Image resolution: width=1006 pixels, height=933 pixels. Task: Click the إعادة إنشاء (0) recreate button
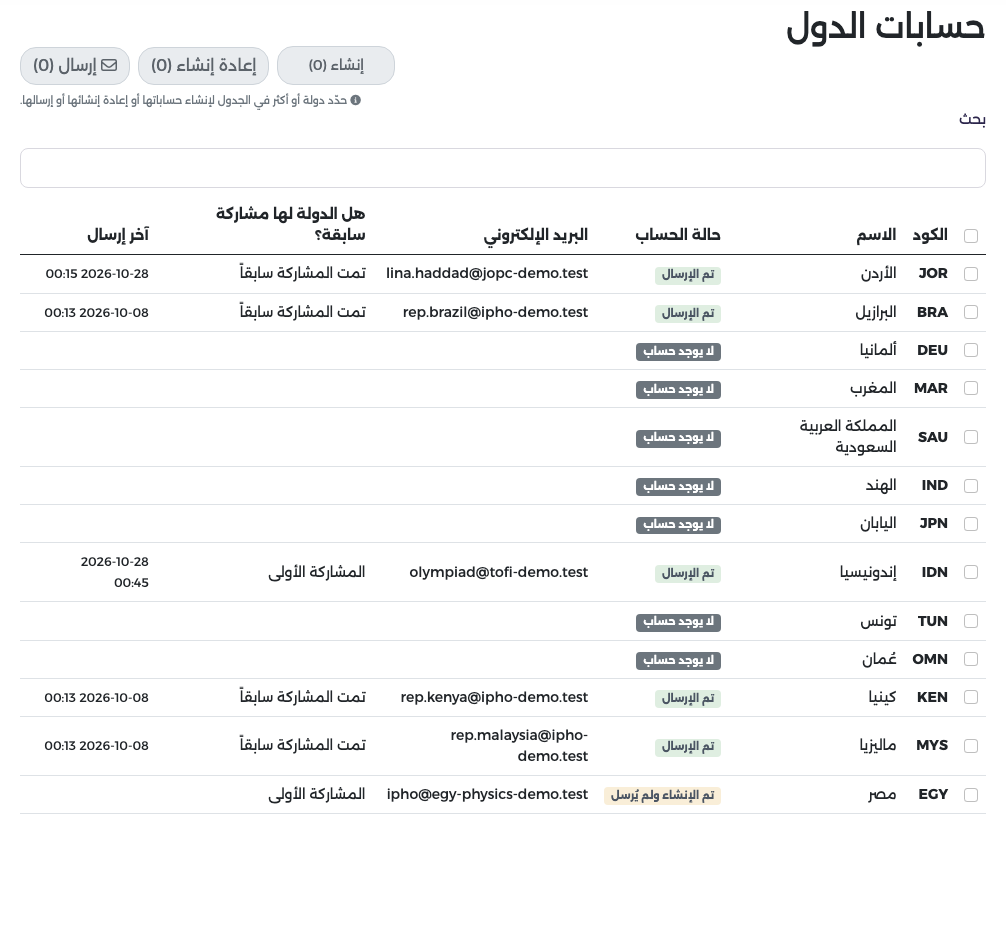click(203, 65)
